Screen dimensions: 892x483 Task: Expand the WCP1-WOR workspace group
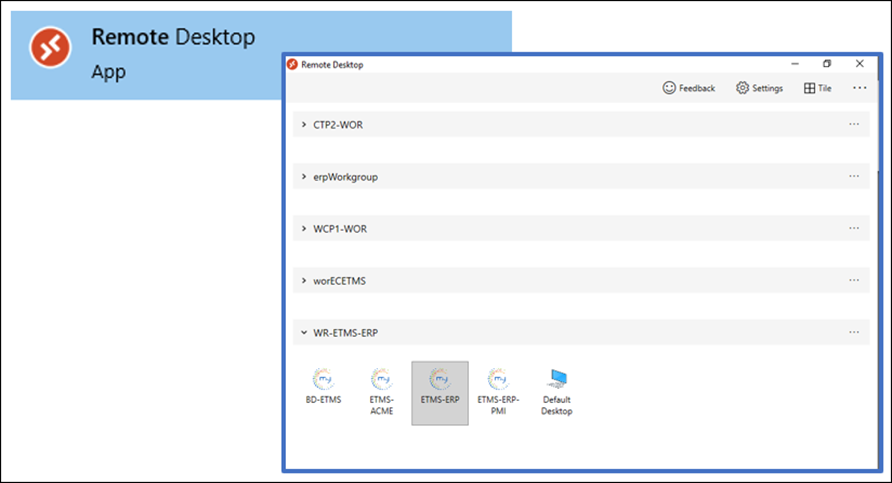coord(304,229)
